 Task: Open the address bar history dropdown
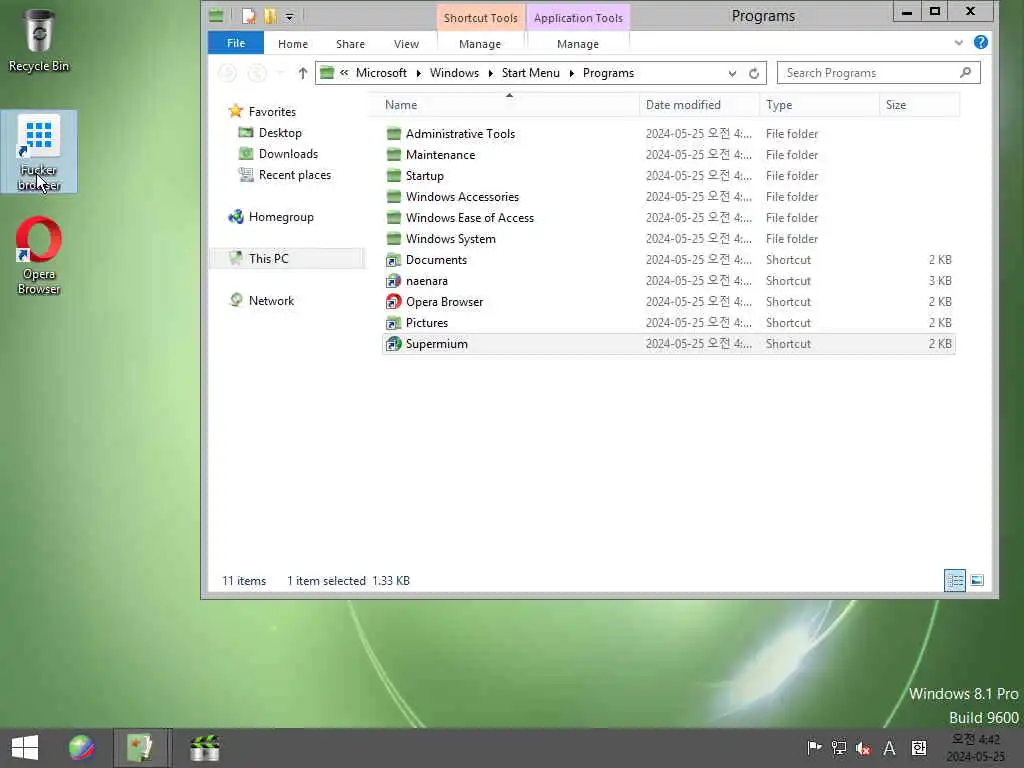tap(732, 73)
